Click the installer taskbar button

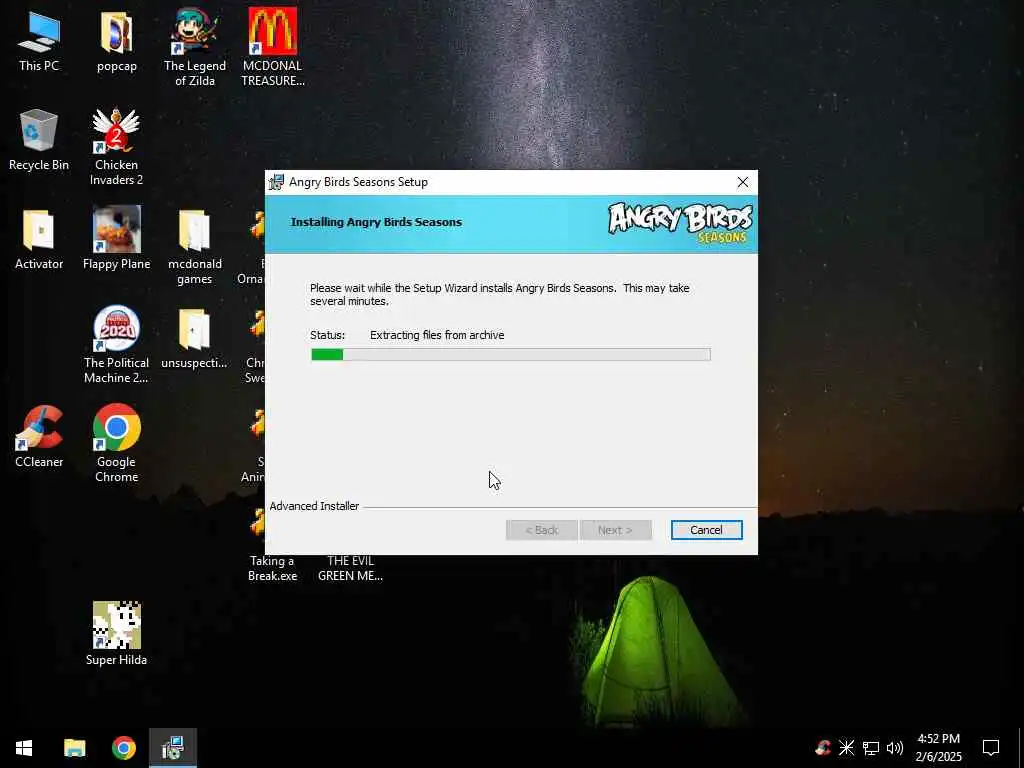click(173, 748)
